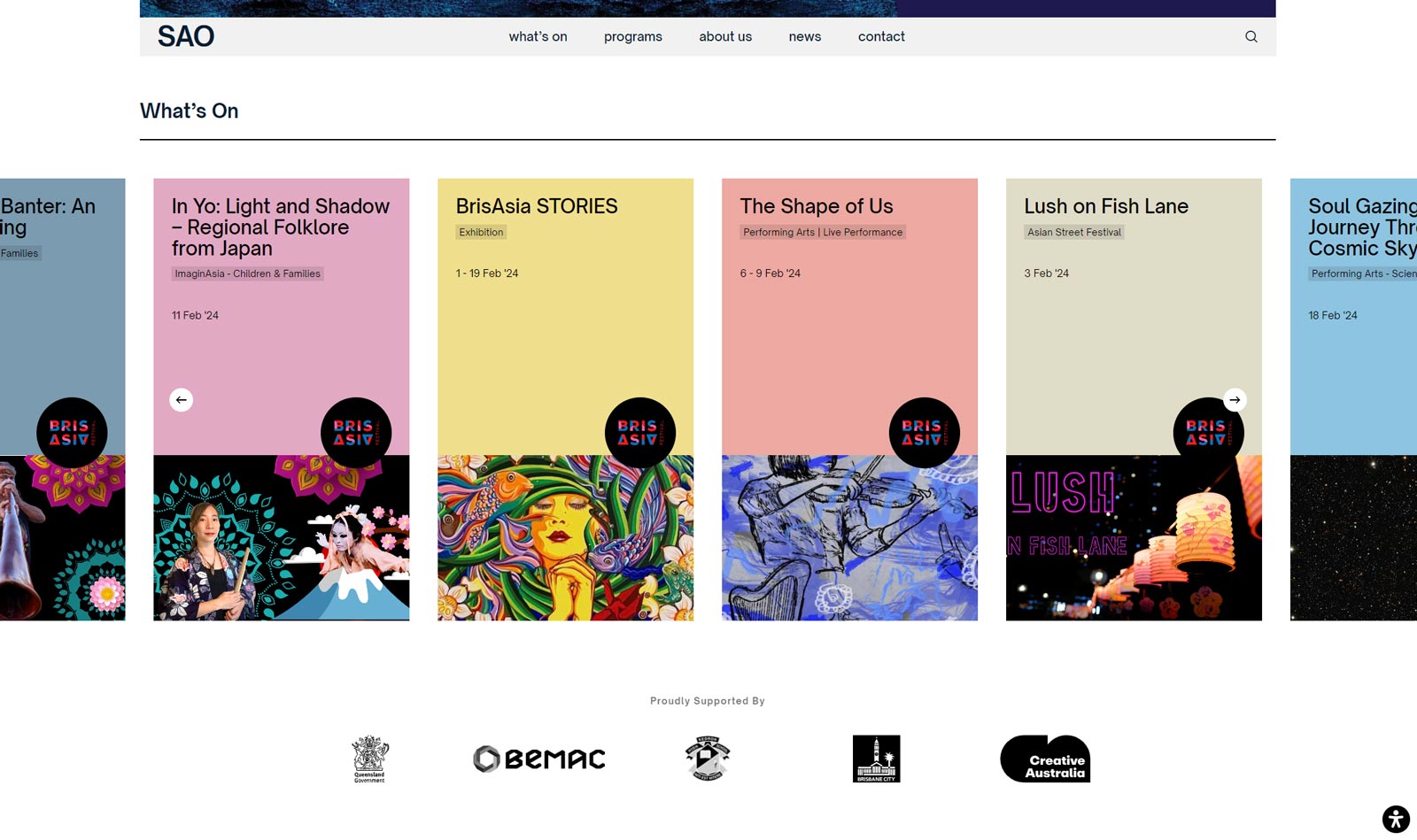Open the programs menu
1417x840 pixels.
point(633,36)
